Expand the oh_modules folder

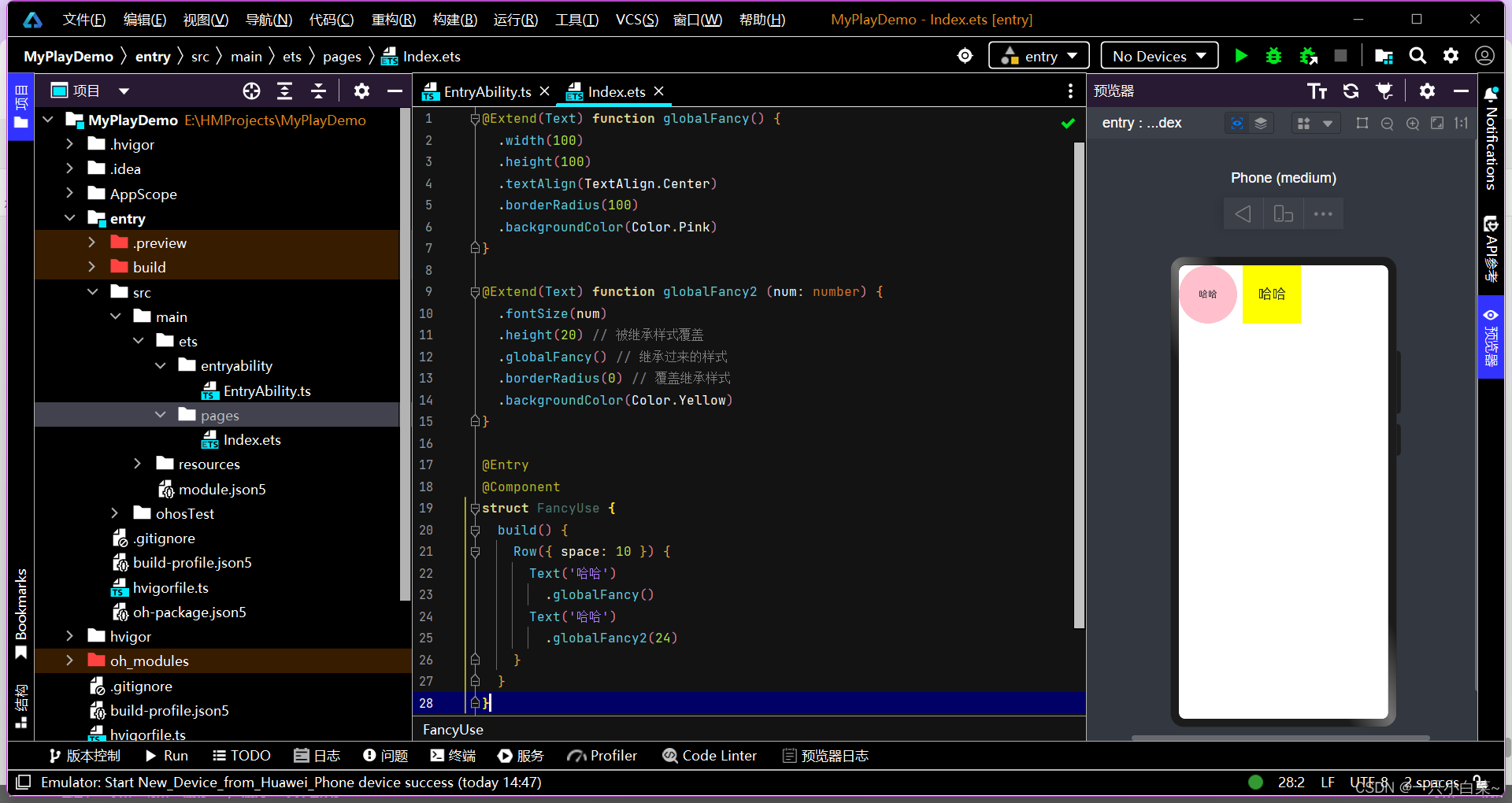tap(69, 661)
